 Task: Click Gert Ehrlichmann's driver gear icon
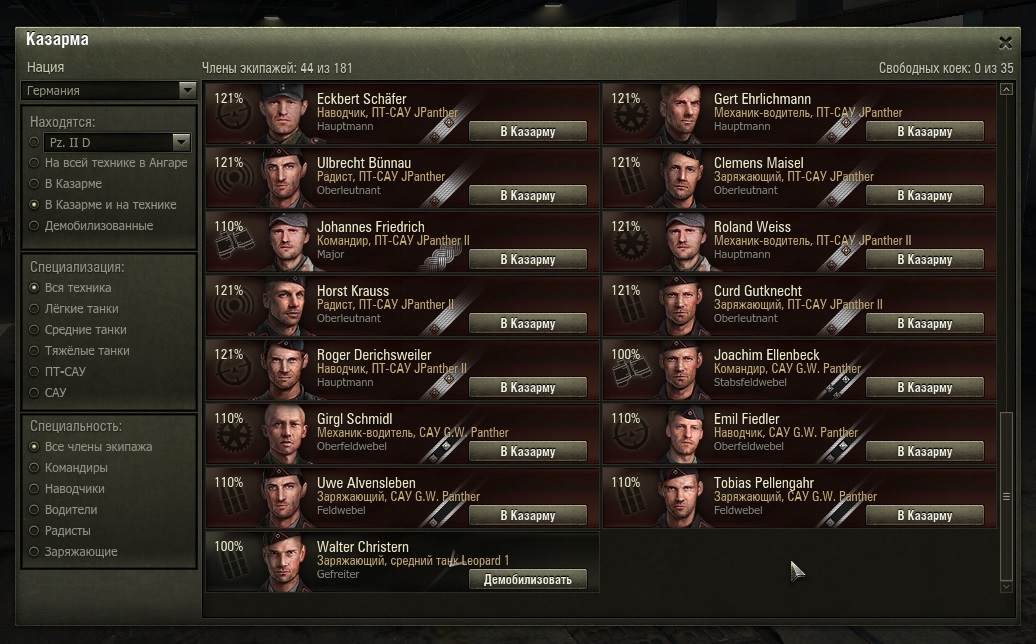coord(630,118)
